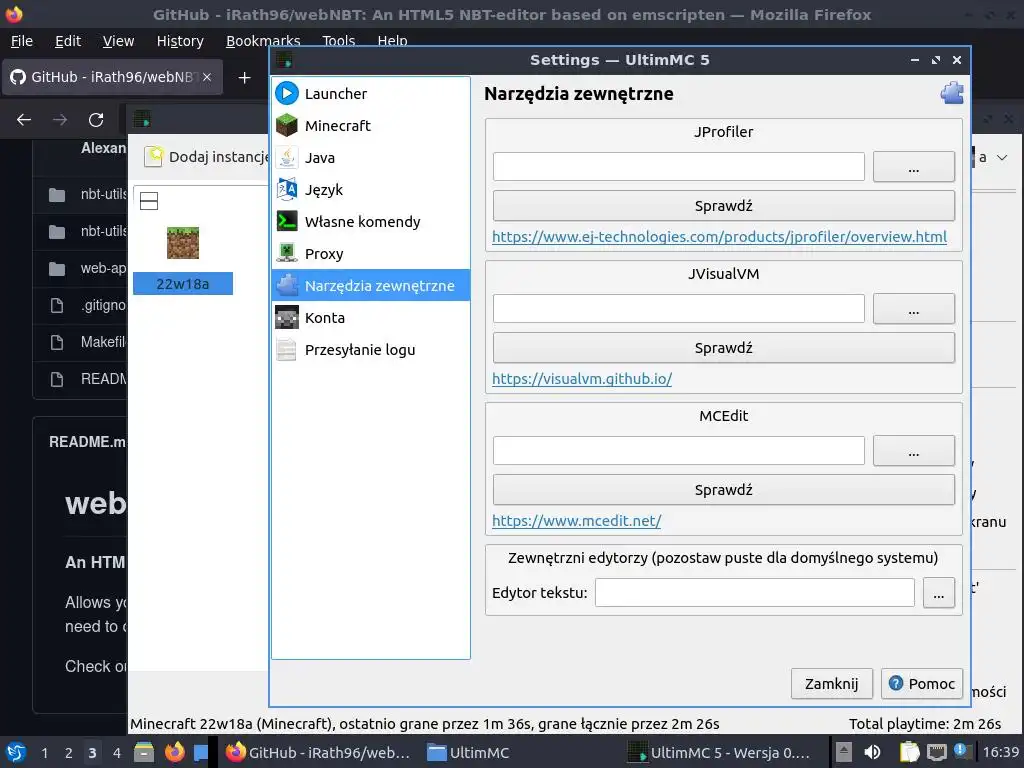
Task: Click the blue desktop icon in the taskbar
Action: [201, 752]
